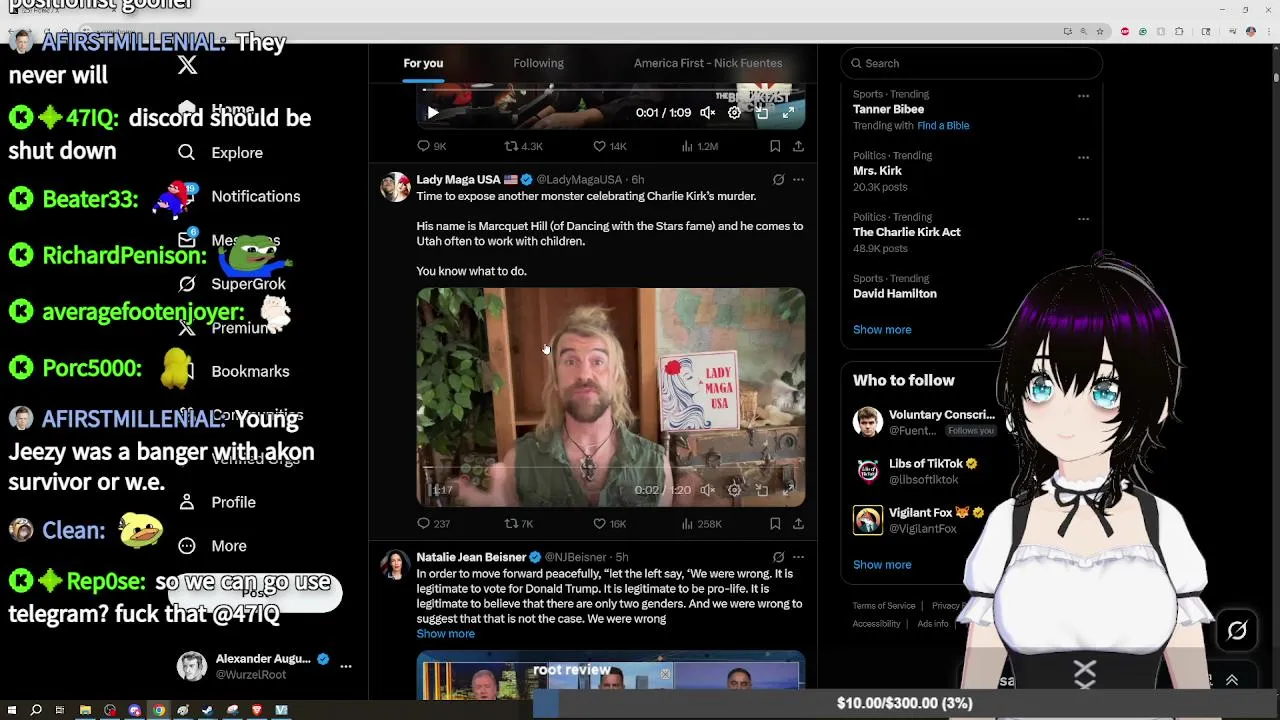
Task: Click the X logo home icon
Action: pos(187,66)
